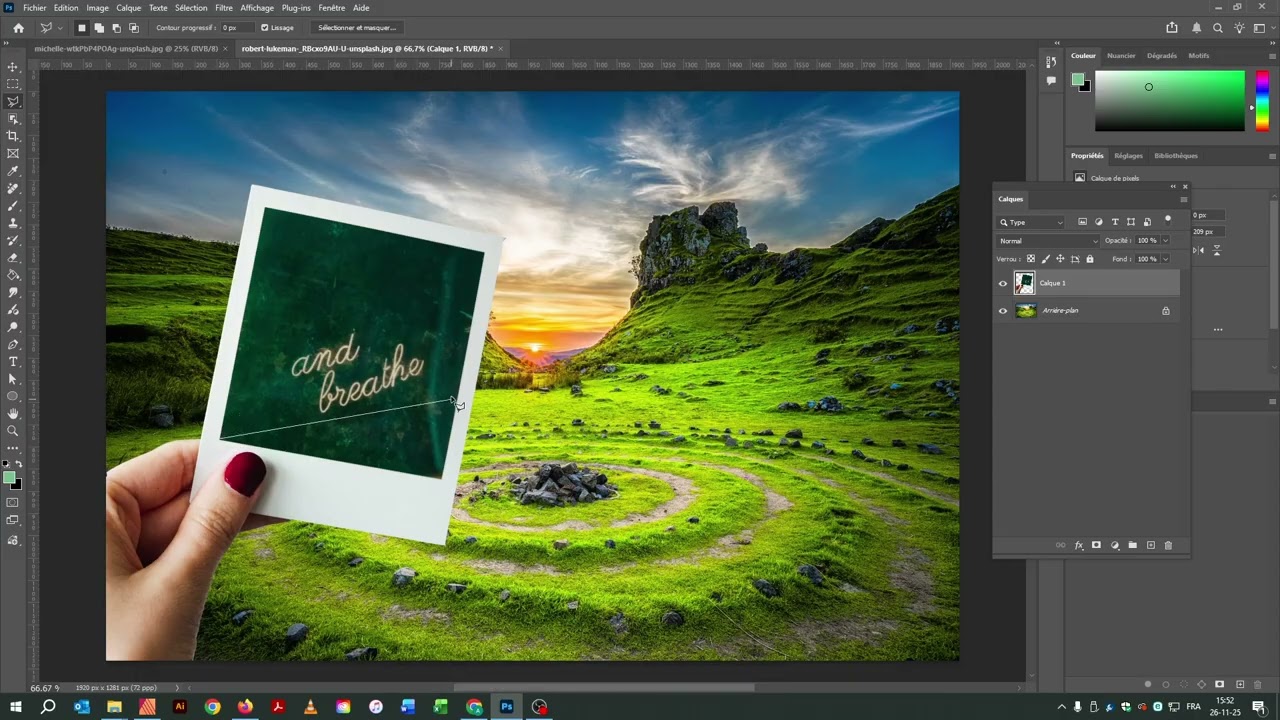Toggle lock all padlock in Verrou row
1280x720 pixels.
1090,259
